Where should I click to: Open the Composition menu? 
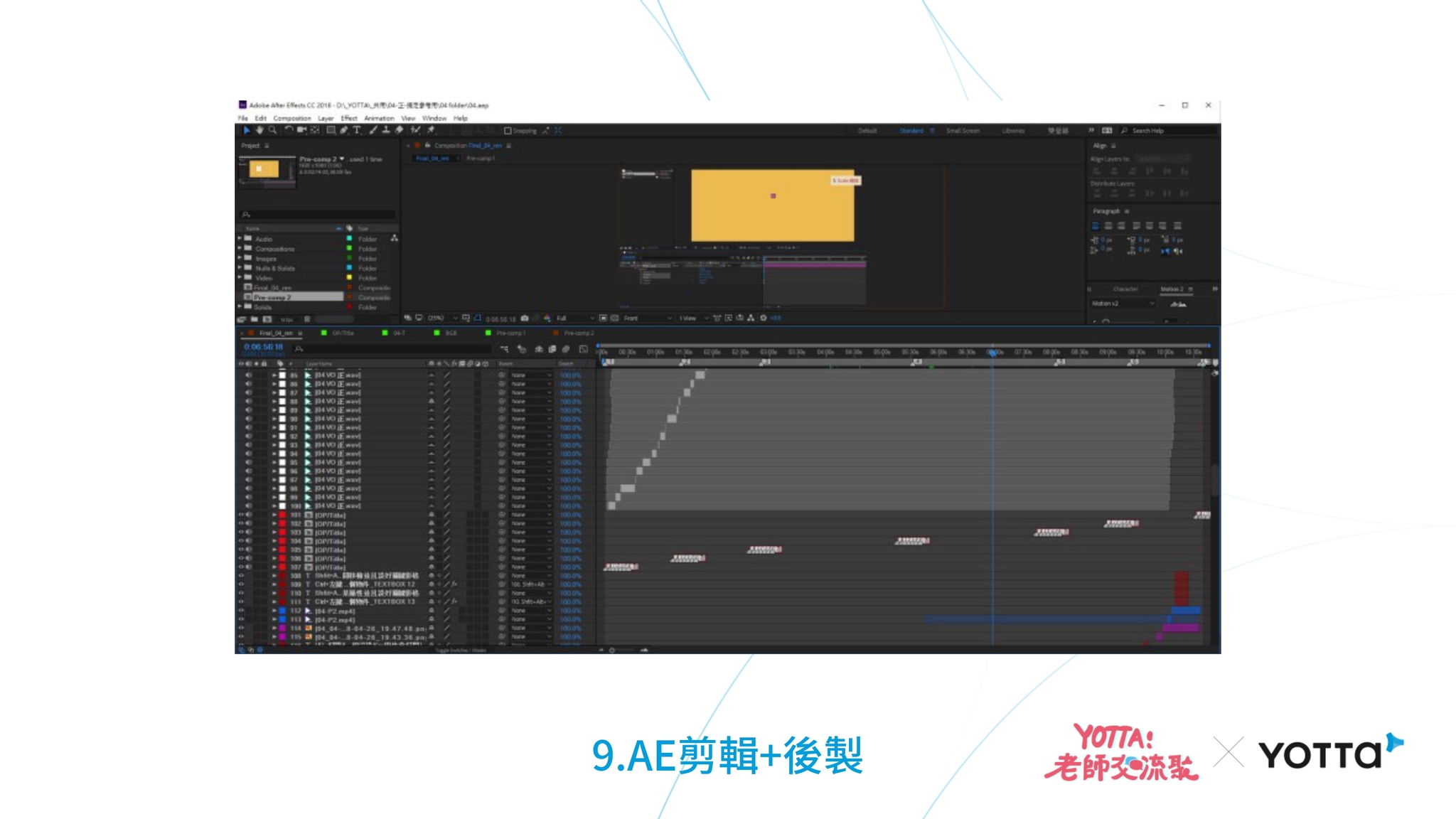292,119
